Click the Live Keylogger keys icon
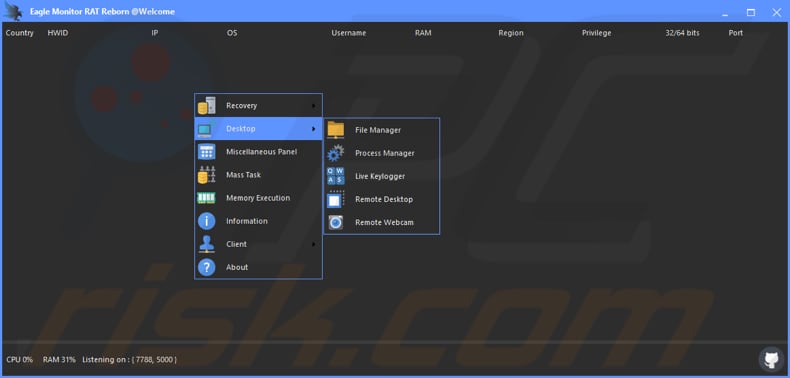 [x=336, y=176]
